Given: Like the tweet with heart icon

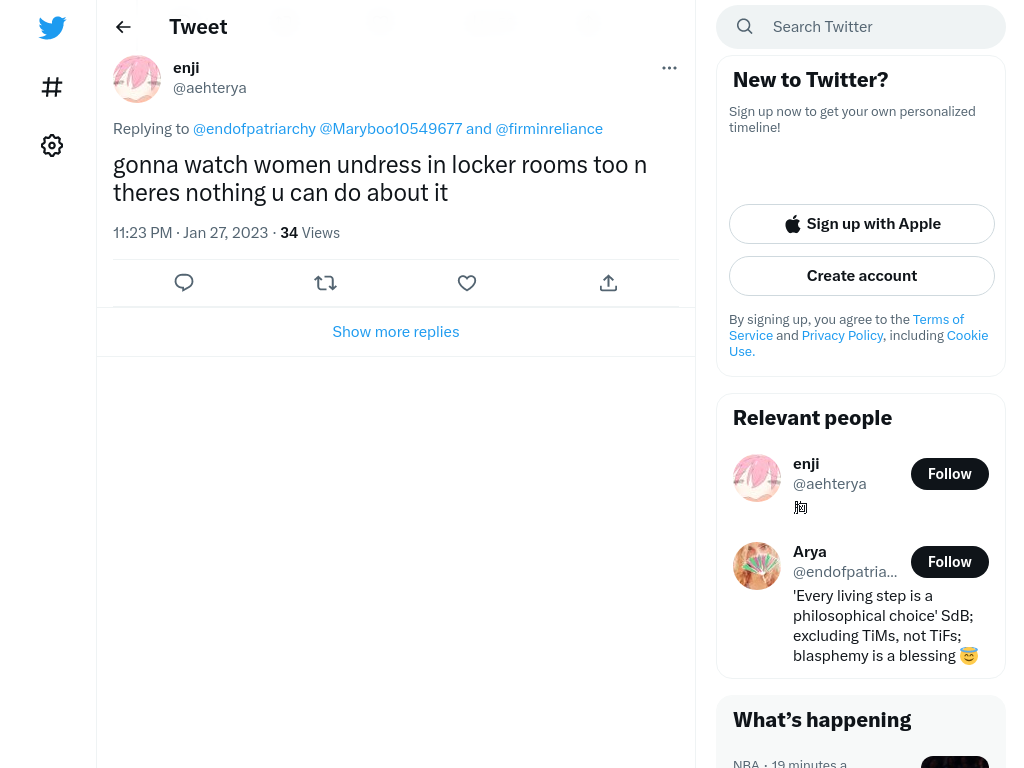Looking at the screenshot, I should pyautogui.click(x=467, y=283).
